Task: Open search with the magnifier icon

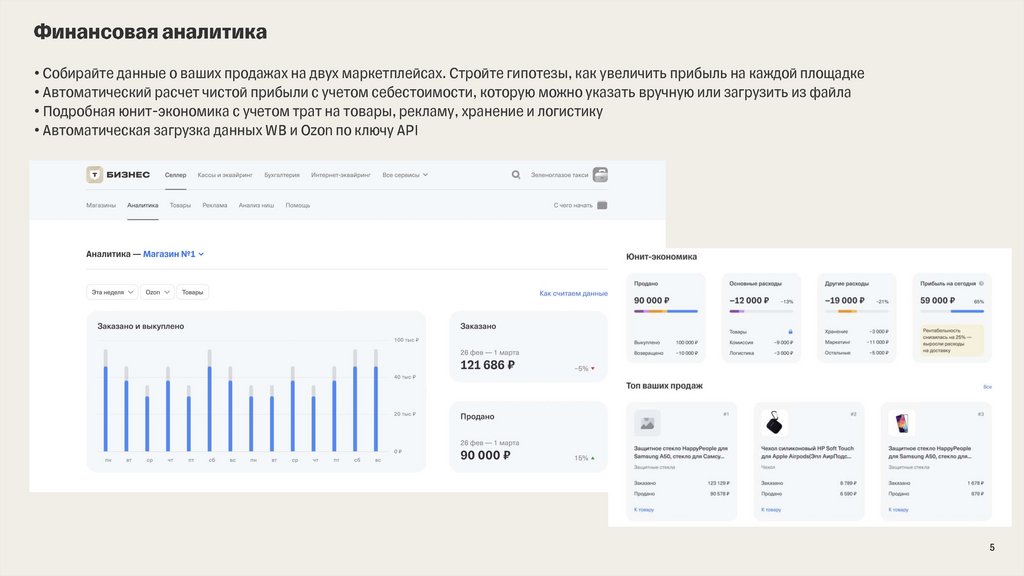Action: pyautogui.click(x=516, y=174)
